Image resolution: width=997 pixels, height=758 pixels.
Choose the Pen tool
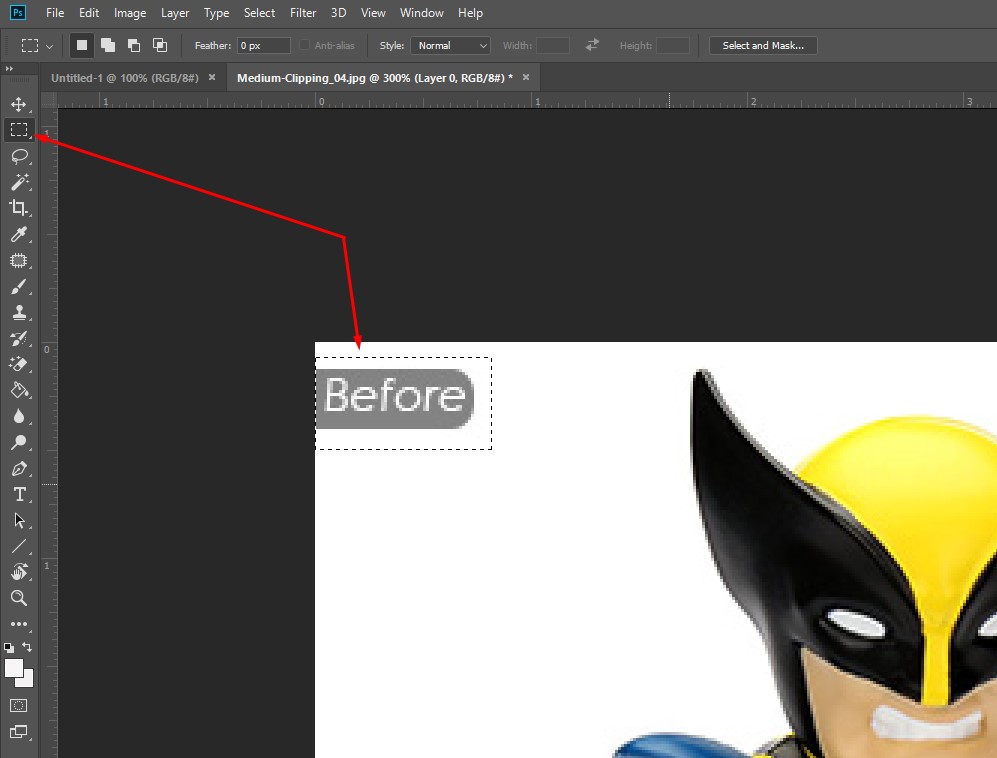pyautogui.click(x=18, y=468)
